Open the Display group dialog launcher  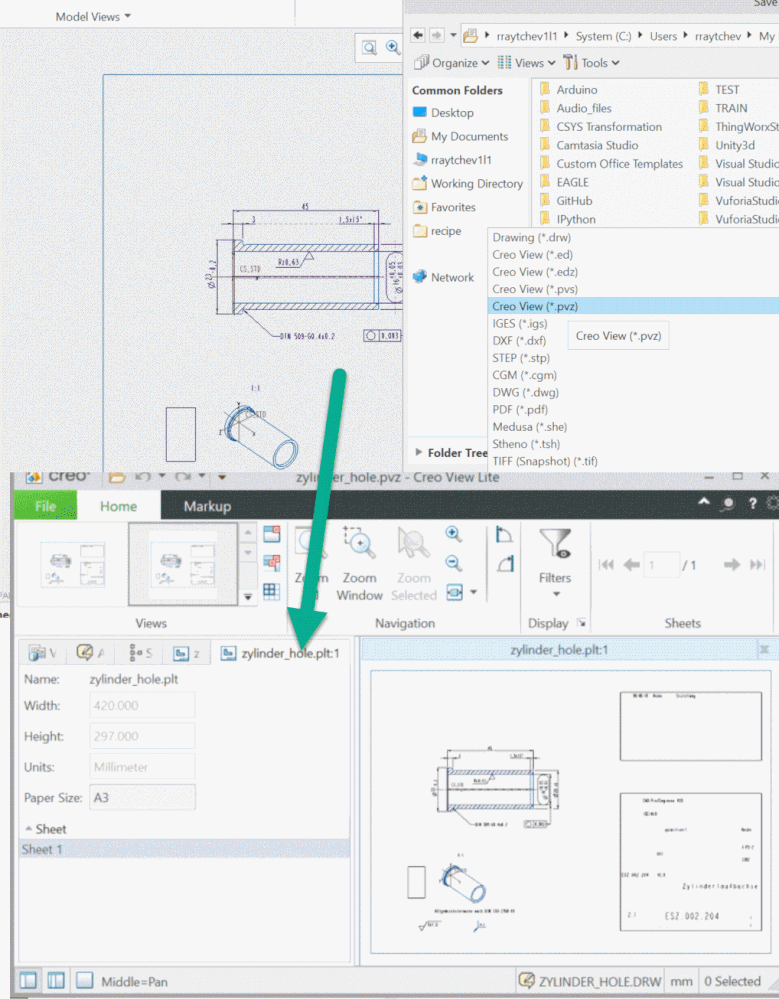click(x=582, y=623)
